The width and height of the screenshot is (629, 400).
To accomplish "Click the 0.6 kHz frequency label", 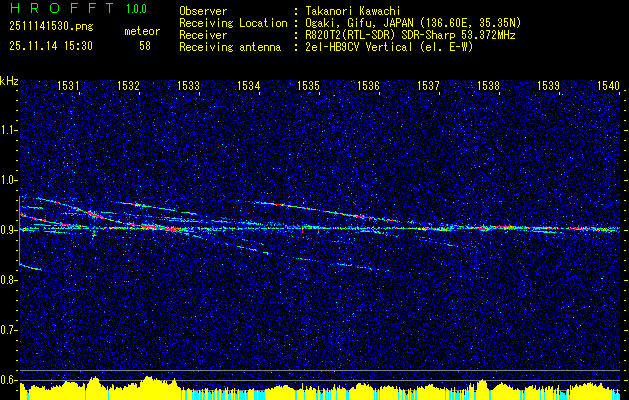I will click(x=8, y=380).
